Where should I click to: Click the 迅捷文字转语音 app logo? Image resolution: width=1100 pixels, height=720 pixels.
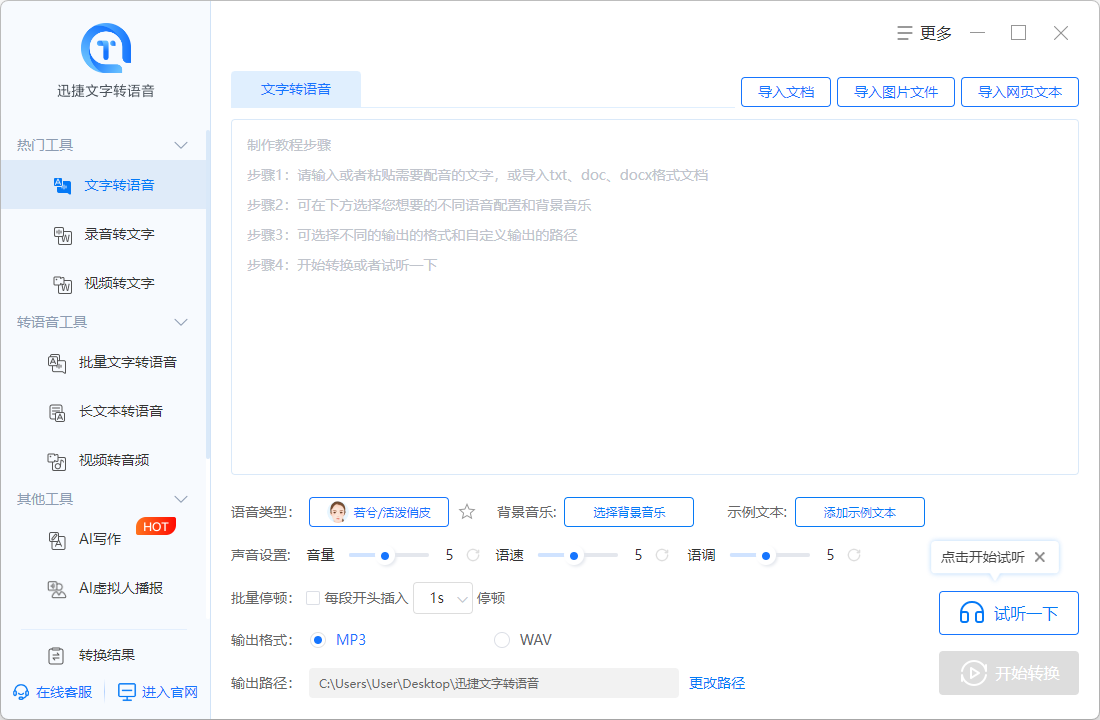click(106, 48)
